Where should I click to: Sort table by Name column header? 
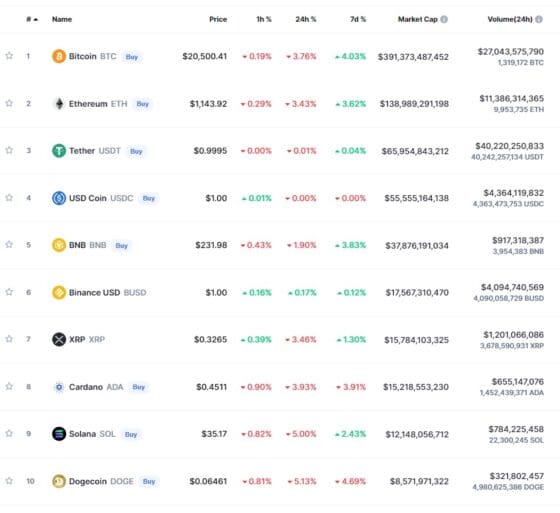pyautogui.click(x=62, y=19)
